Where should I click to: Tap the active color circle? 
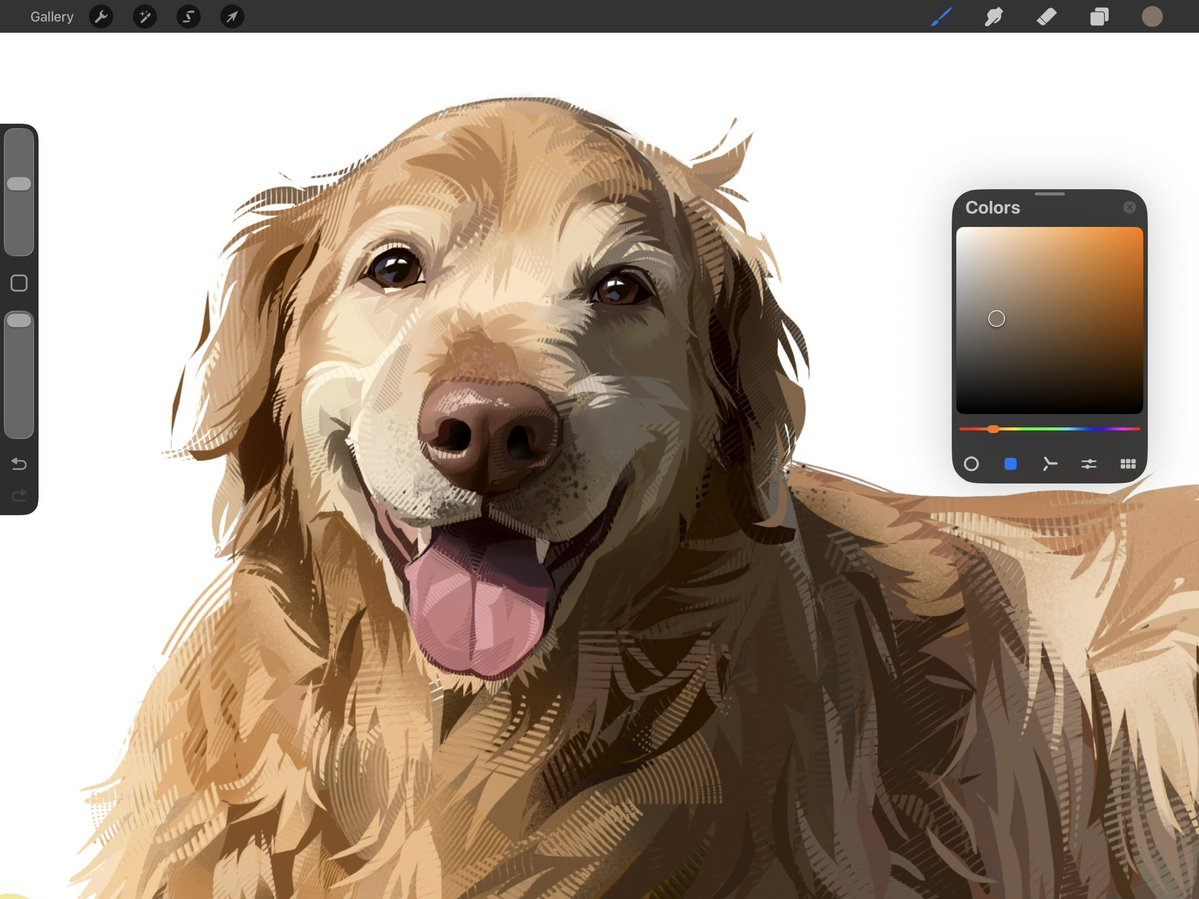[1152, 16]
